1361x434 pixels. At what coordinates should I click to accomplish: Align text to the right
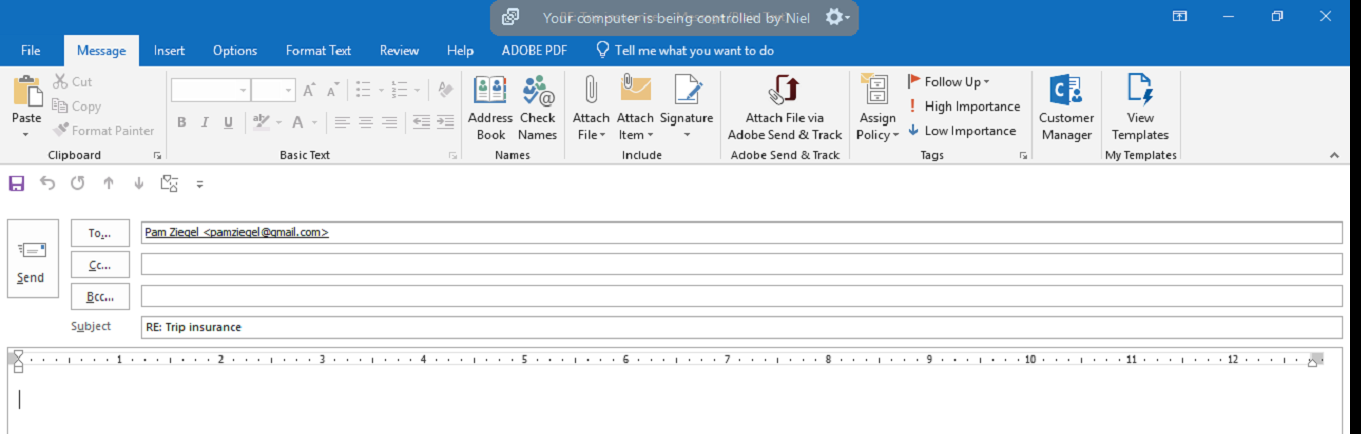click(x=390, y=122)
